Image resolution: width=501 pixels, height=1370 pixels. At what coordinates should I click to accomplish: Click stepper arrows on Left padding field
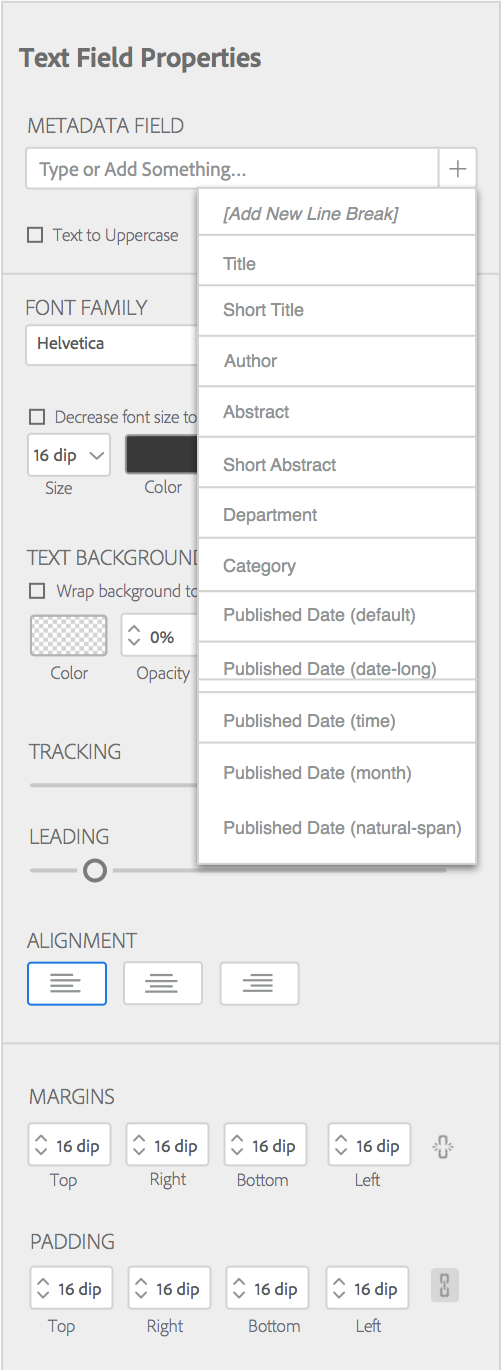coord(341,1289)
